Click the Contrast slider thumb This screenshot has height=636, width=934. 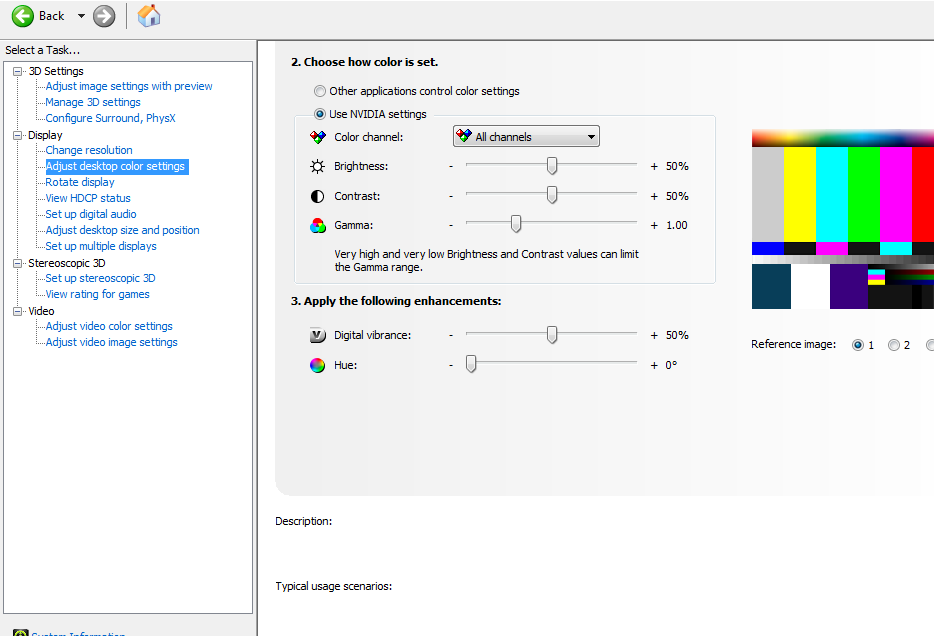pyautogui.click(x=552, y=195)
